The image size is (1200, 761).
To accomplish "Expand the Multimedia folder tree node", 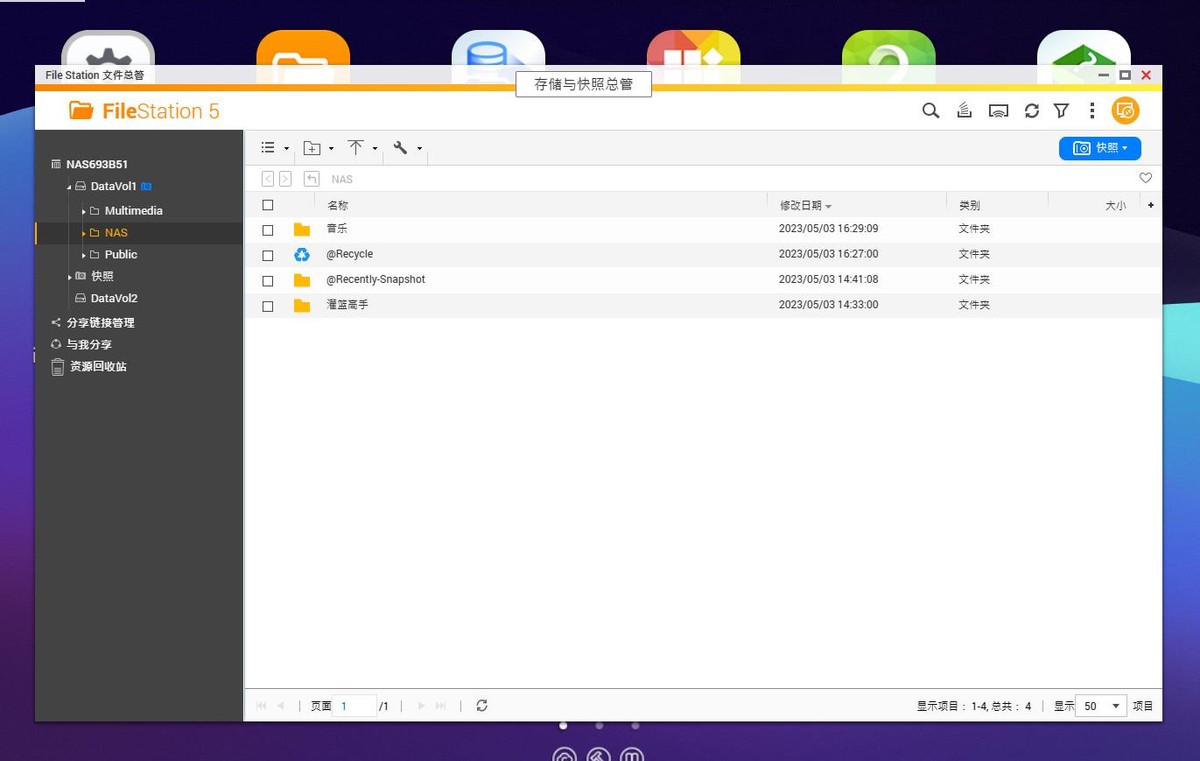I will coord(84,211).
